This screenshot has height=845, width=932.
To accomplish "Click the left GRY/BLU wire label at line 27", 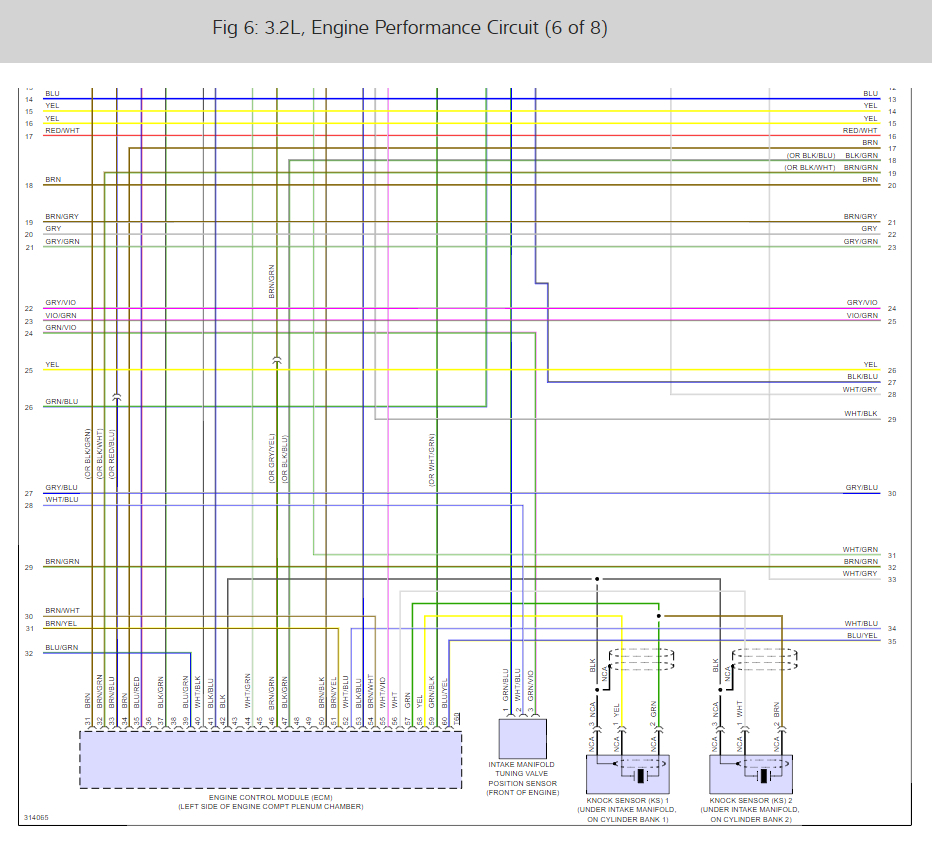I will tap(61, 487).
